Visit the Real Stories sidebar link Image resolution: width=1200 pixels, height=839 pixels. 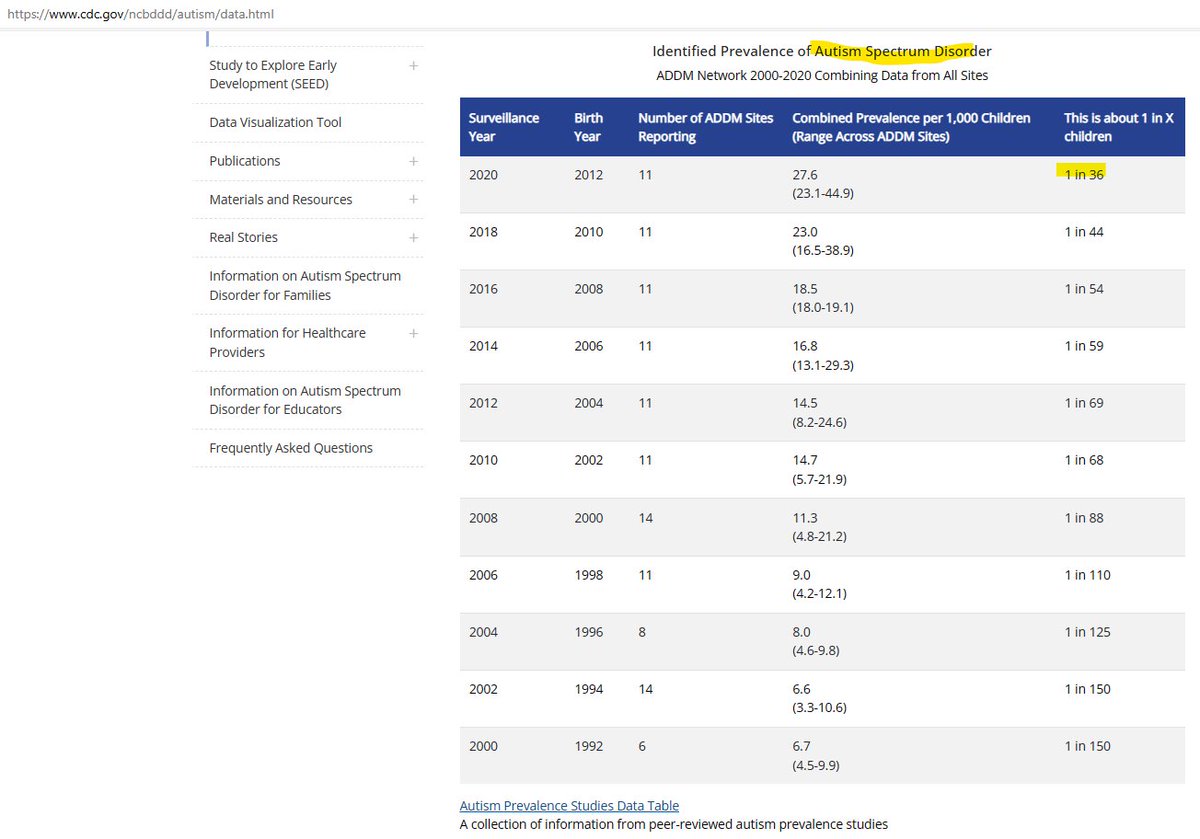click(x=243, y=238)
